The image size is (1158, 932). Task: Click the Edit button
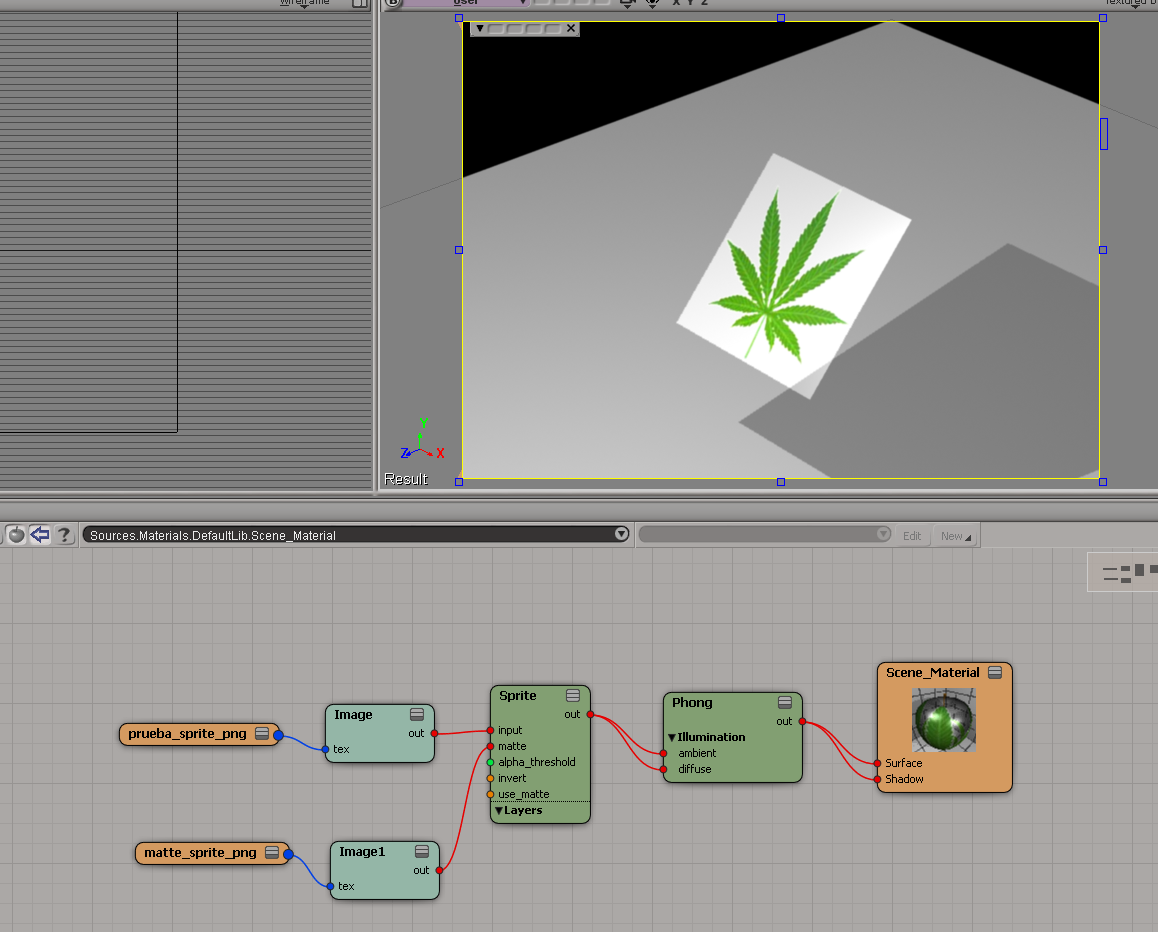pos(912,536)
